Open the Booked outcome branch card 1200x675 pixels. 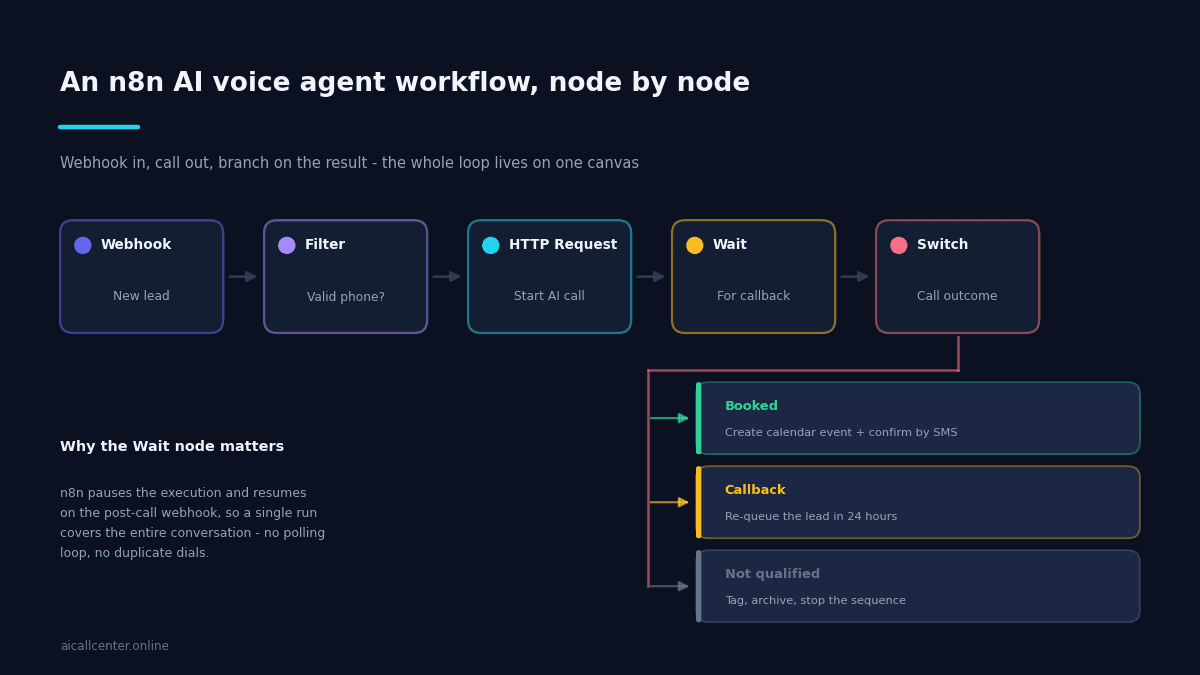click(918, 418)
